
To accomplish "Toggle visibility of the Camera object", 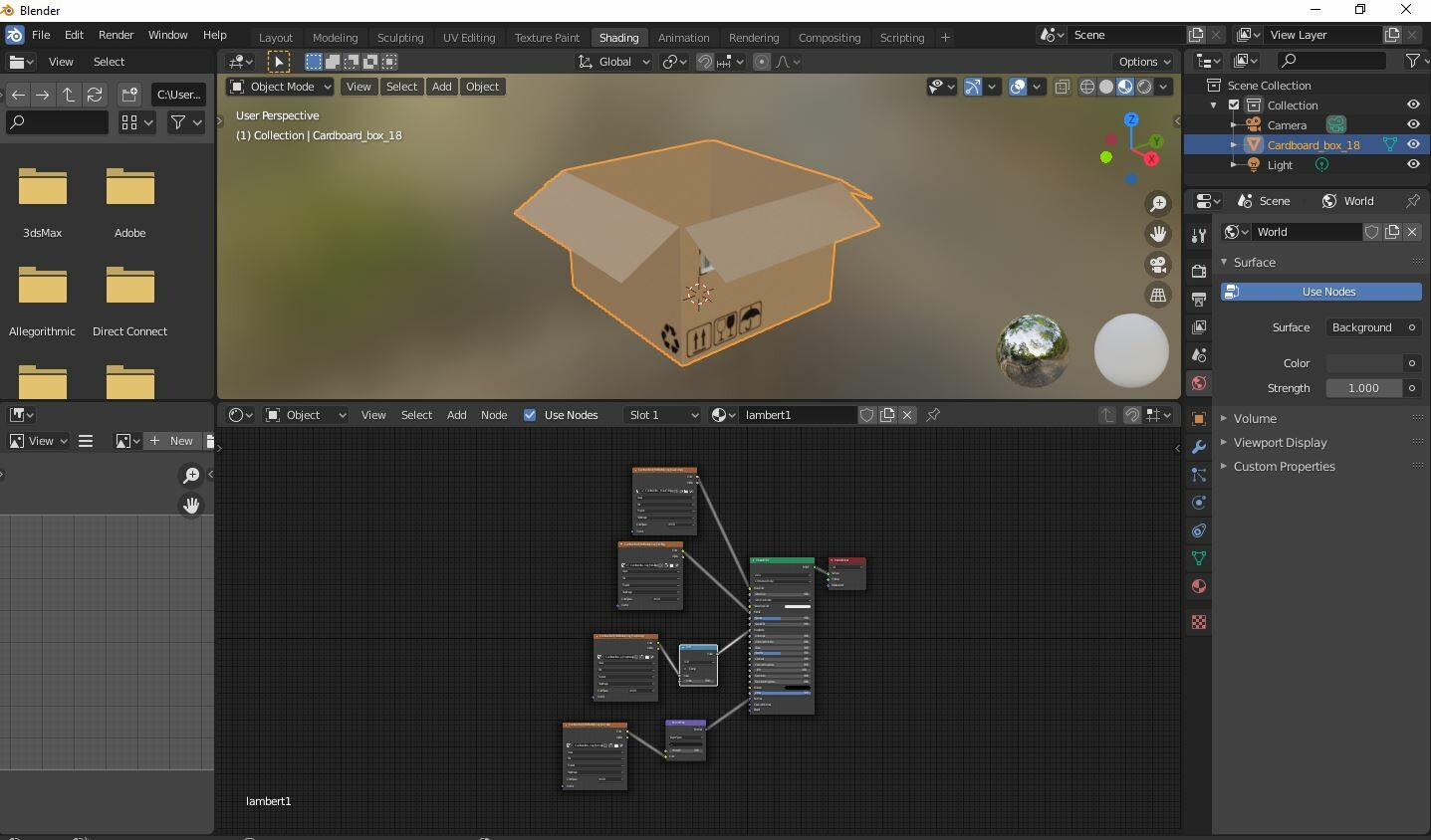I will [x=1413, y=124].
